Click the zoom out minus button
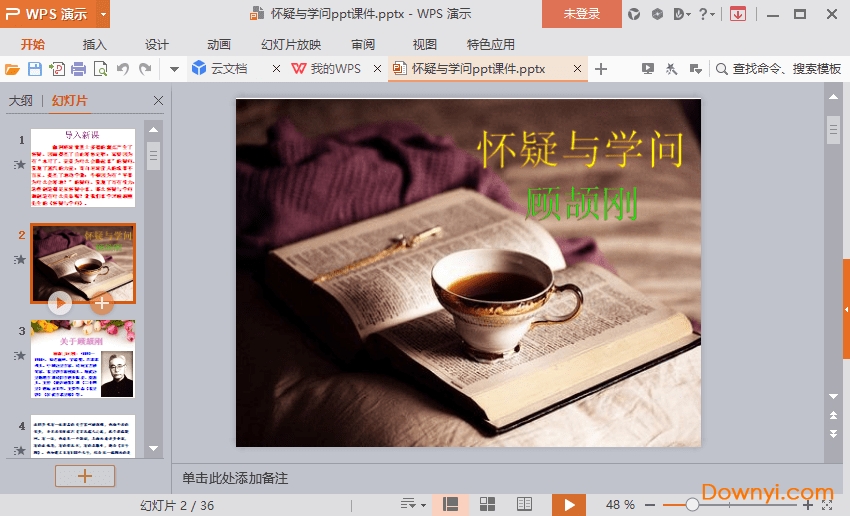 coord(650,505)
